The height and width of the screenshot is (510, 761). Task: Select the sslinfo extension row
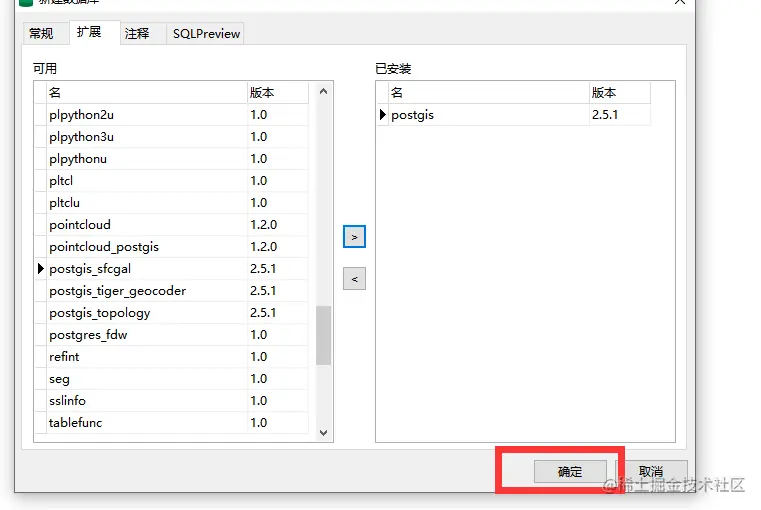point(171,401)
